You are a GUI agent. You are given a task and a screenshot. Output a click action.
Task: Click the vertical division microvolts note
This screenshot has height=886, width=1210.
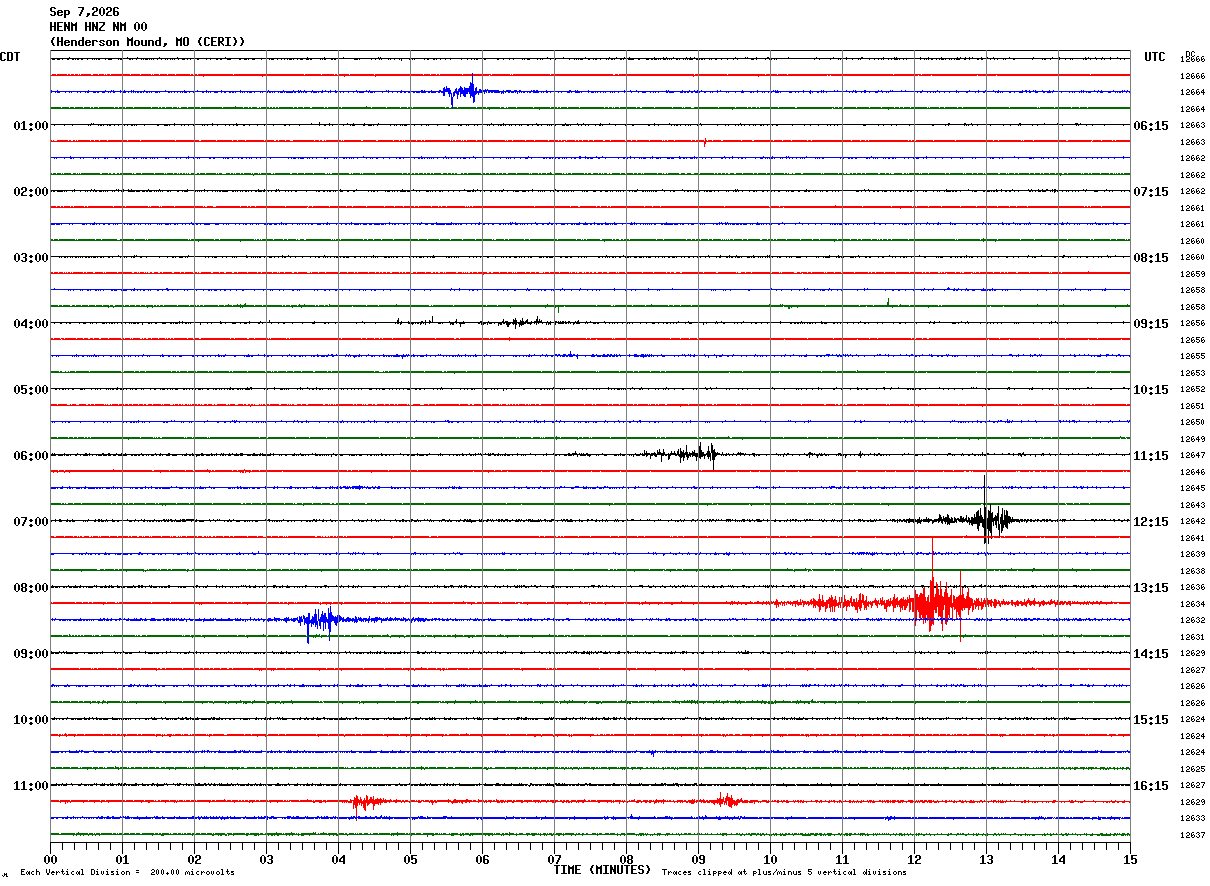(127, 873)
